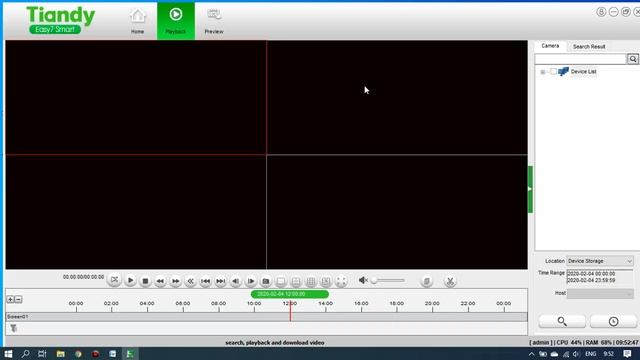The height and width of the screenshot is (360, 640).
Task: Switch to the single-screen layout
Action: coord(281,281)
